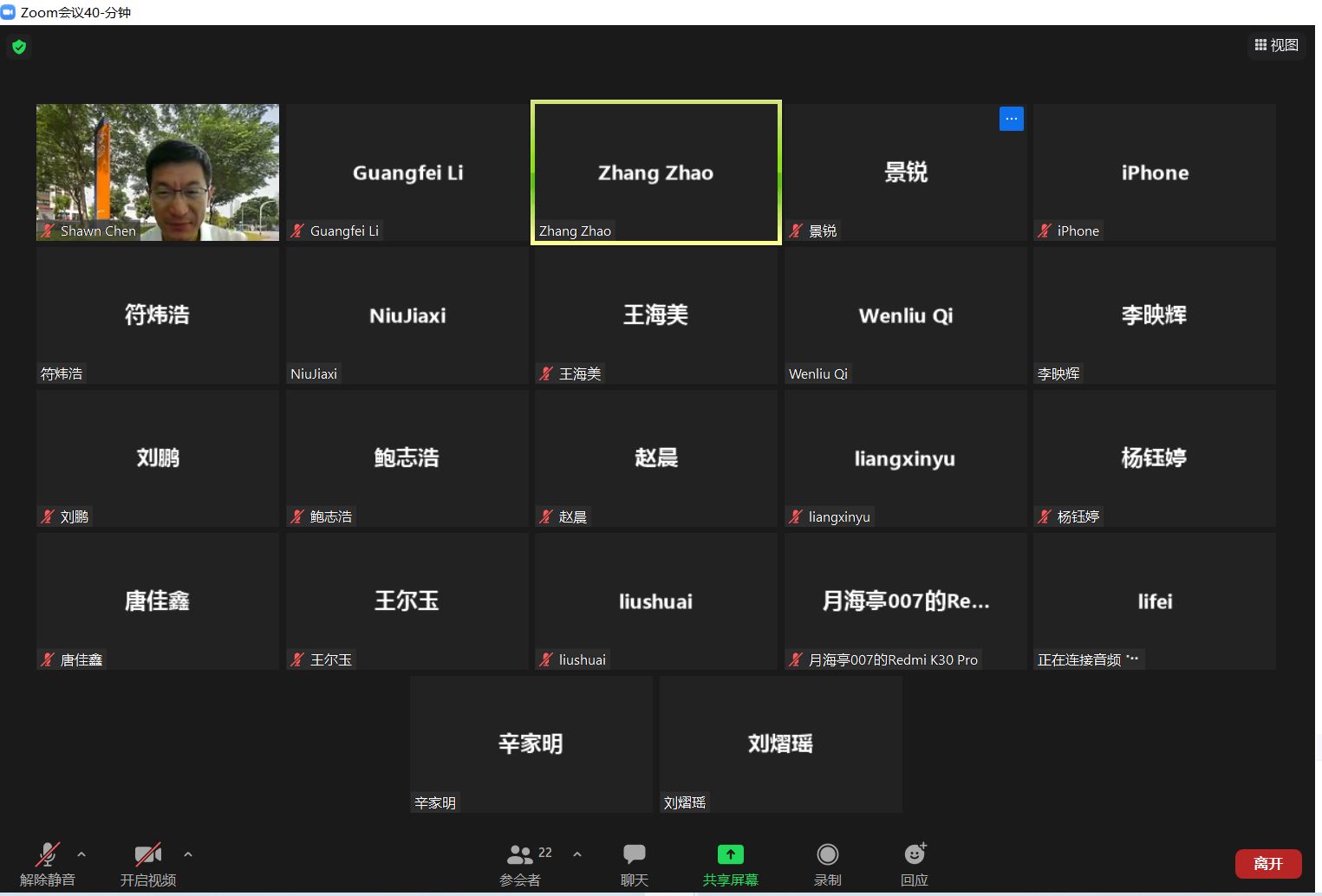The image size is (1322, 896).
Task: Select the Zhang Zhao speaker tile
Action: click(655, 172)
